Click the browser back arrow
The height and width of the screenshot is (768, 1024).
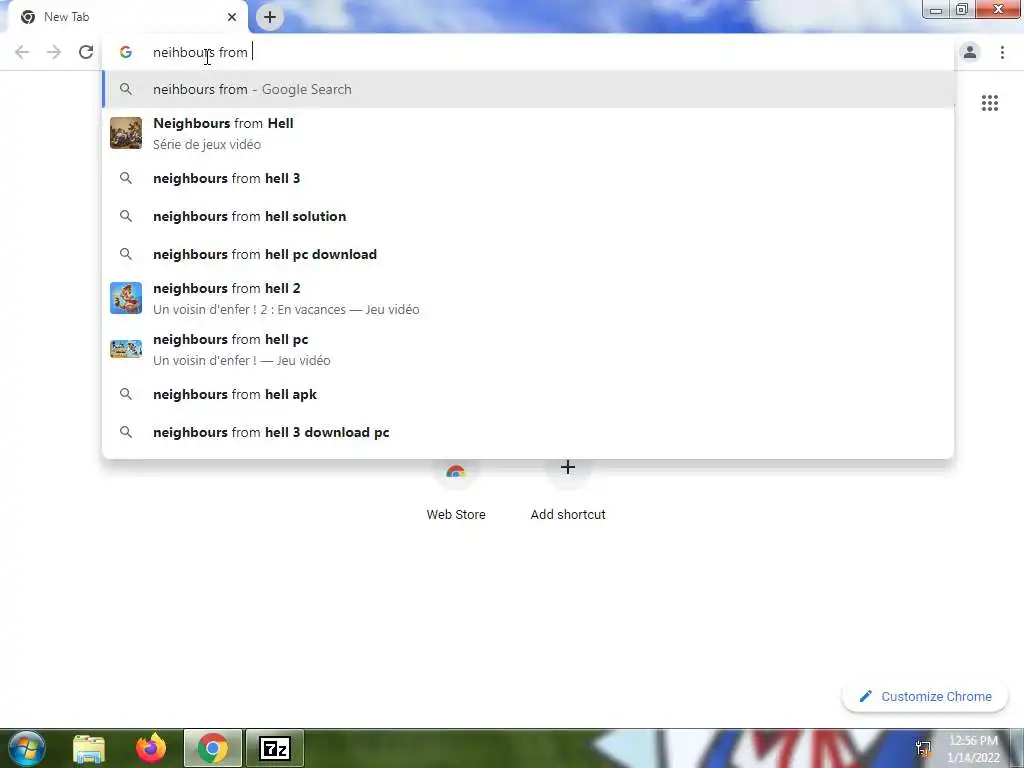pos(22,52)
